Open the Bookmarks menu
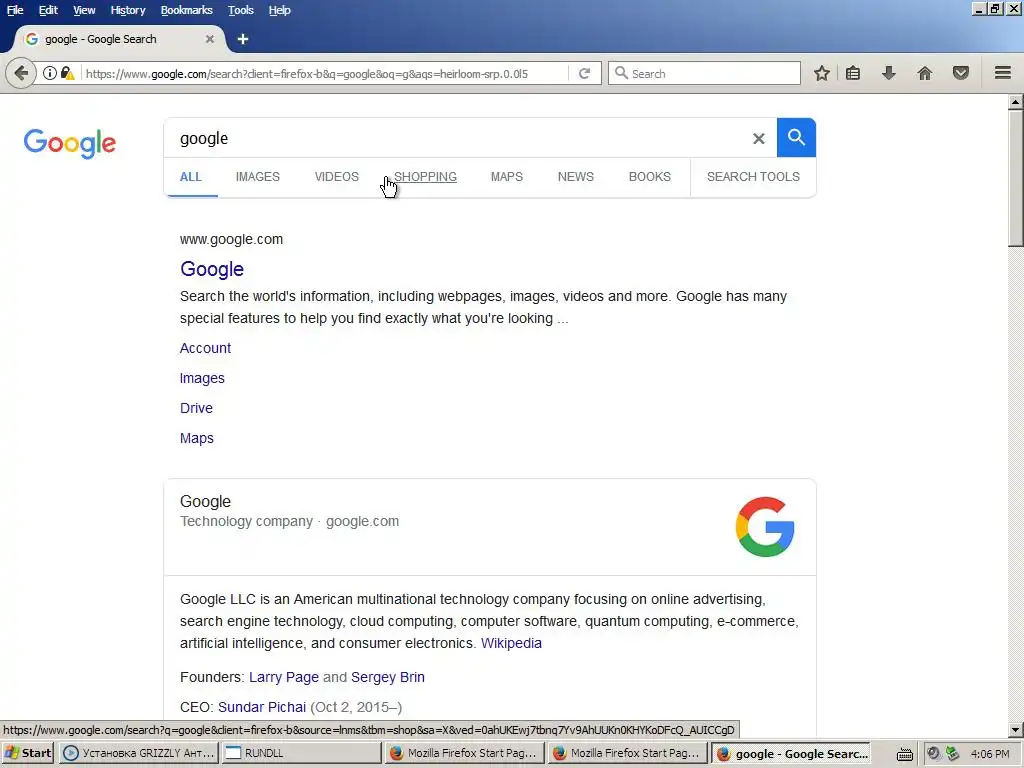1024x768 pixels. point(187,10)
